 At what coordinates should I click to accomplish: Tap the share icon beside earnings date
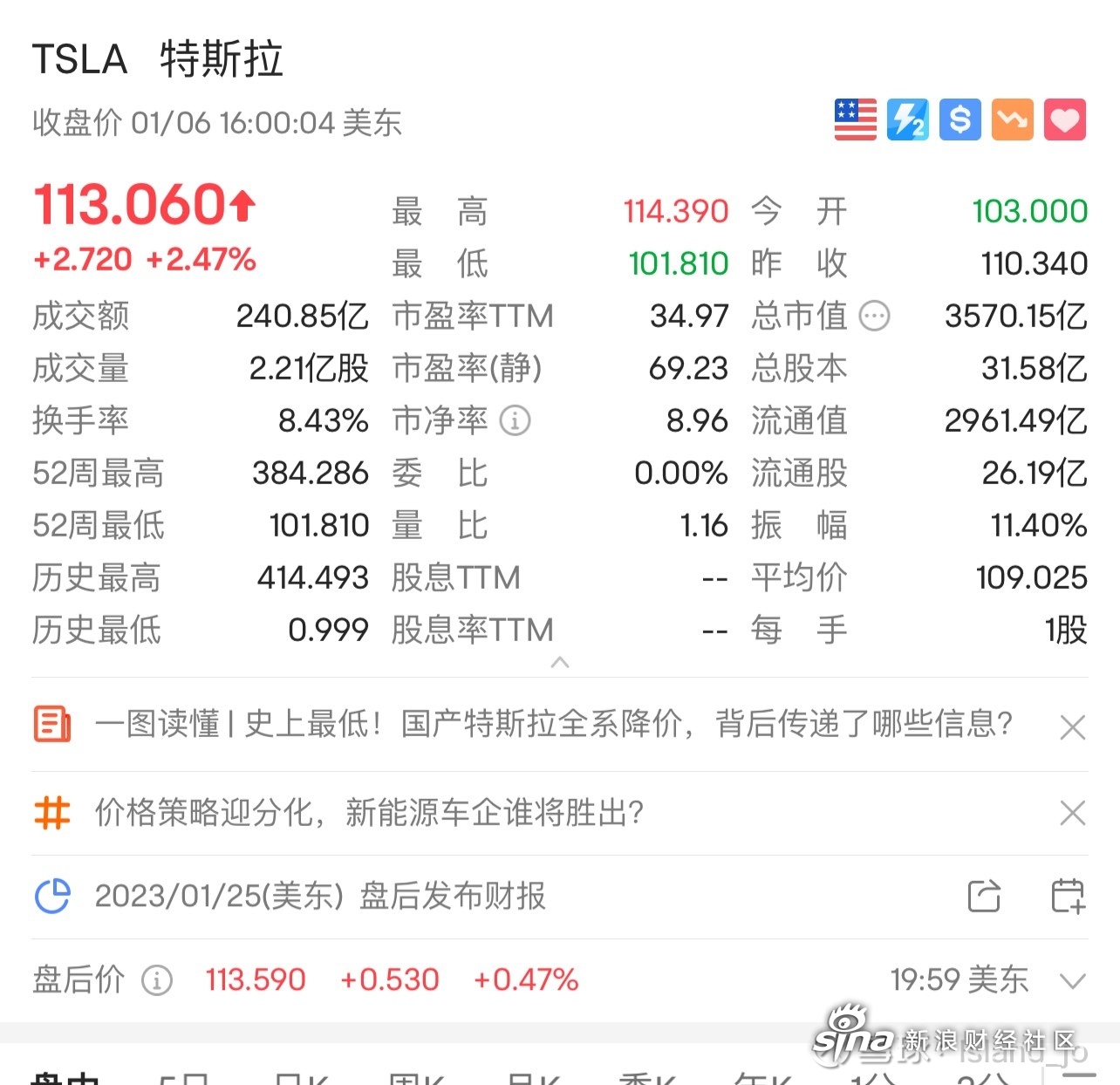tap(984, 896)
